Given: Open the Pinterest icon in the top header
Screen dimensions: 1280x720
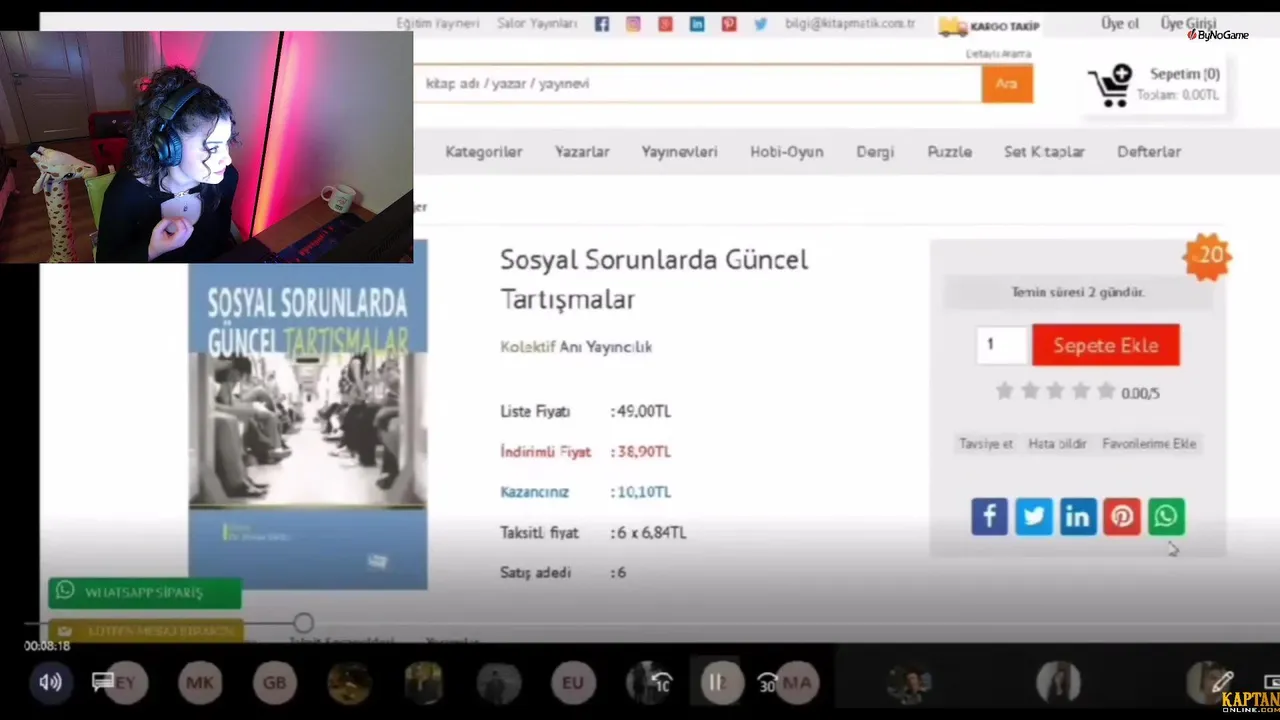Looking at the screenshot, I should [729, 24].
